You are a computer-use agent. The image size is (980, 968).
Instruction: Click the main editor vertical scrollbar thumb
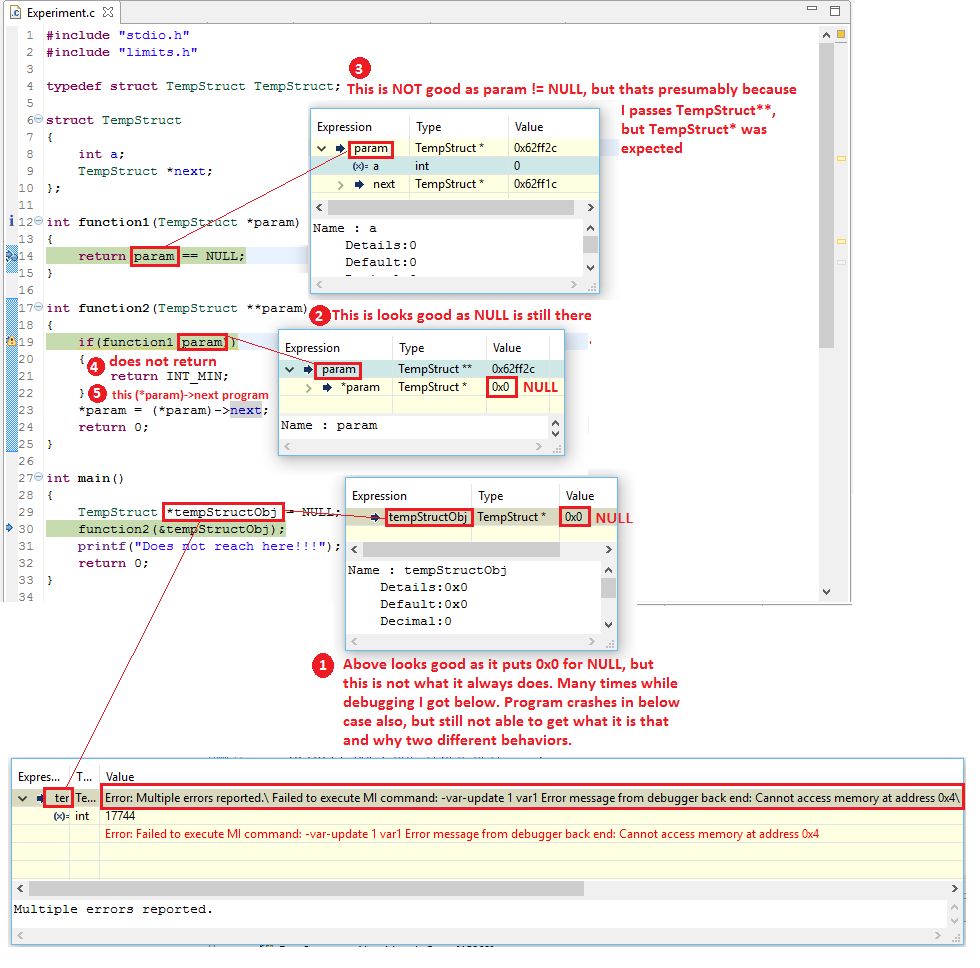826,194
